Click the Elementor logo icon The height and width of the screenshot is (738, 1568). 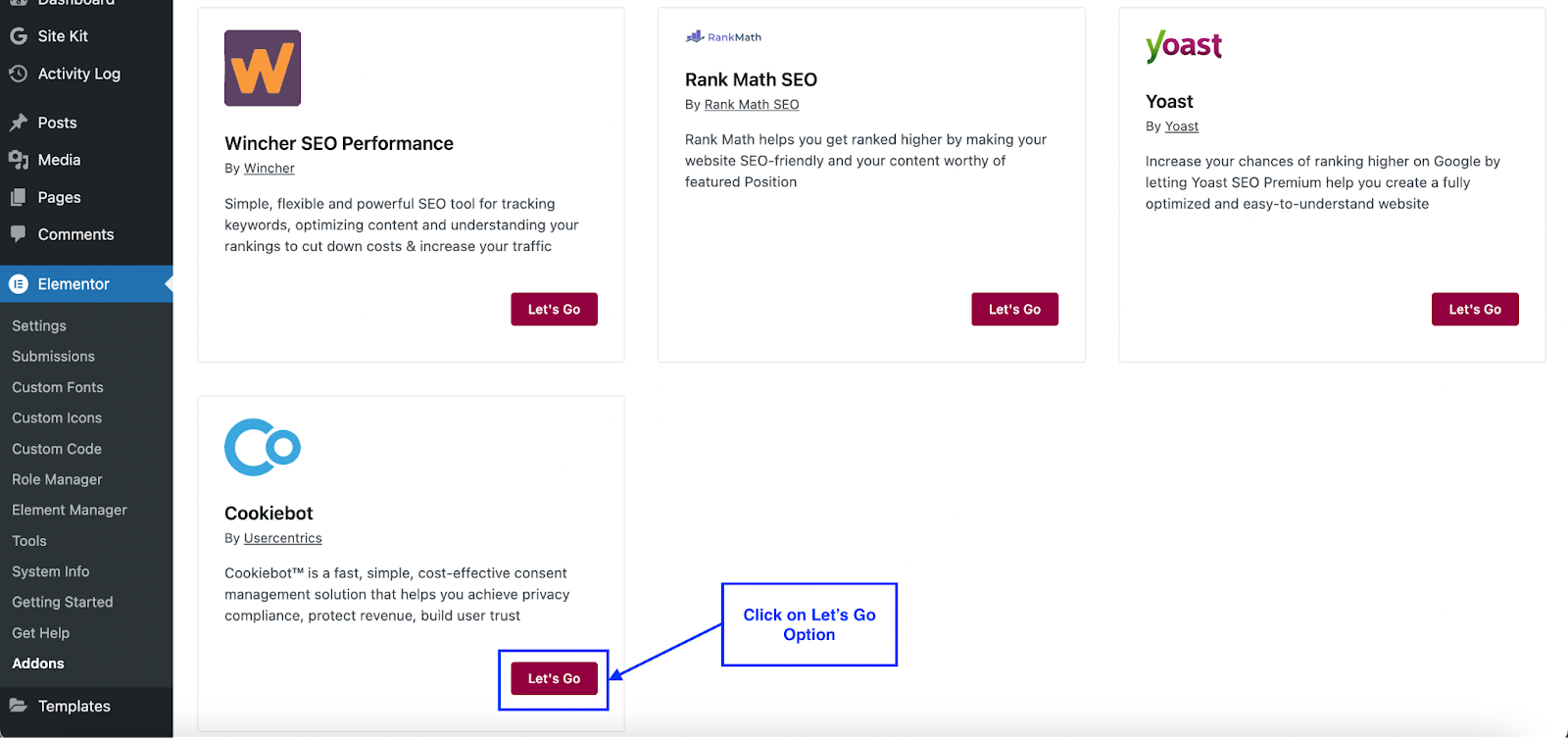tap(18, 284)
